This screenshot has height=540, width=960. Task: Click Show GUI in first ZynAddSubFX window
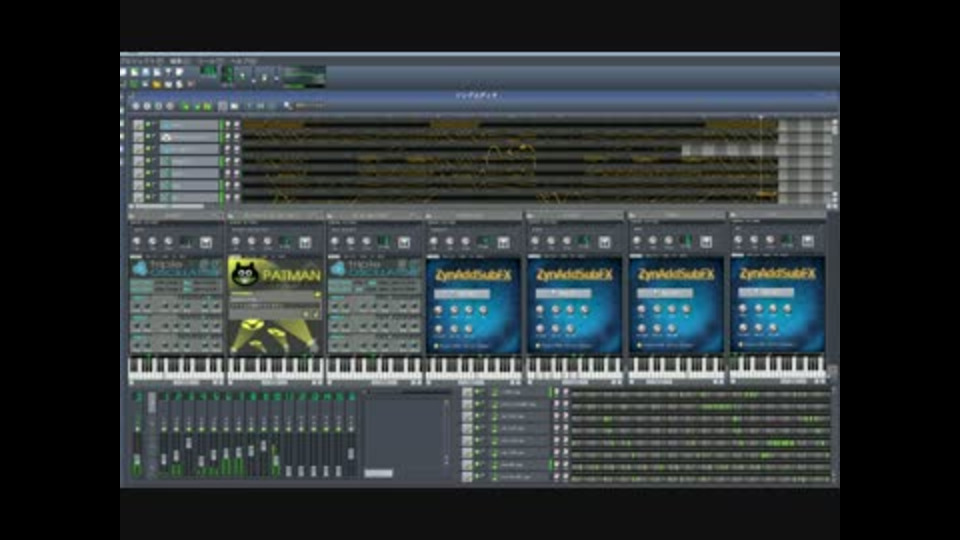[x=462, y=294]
